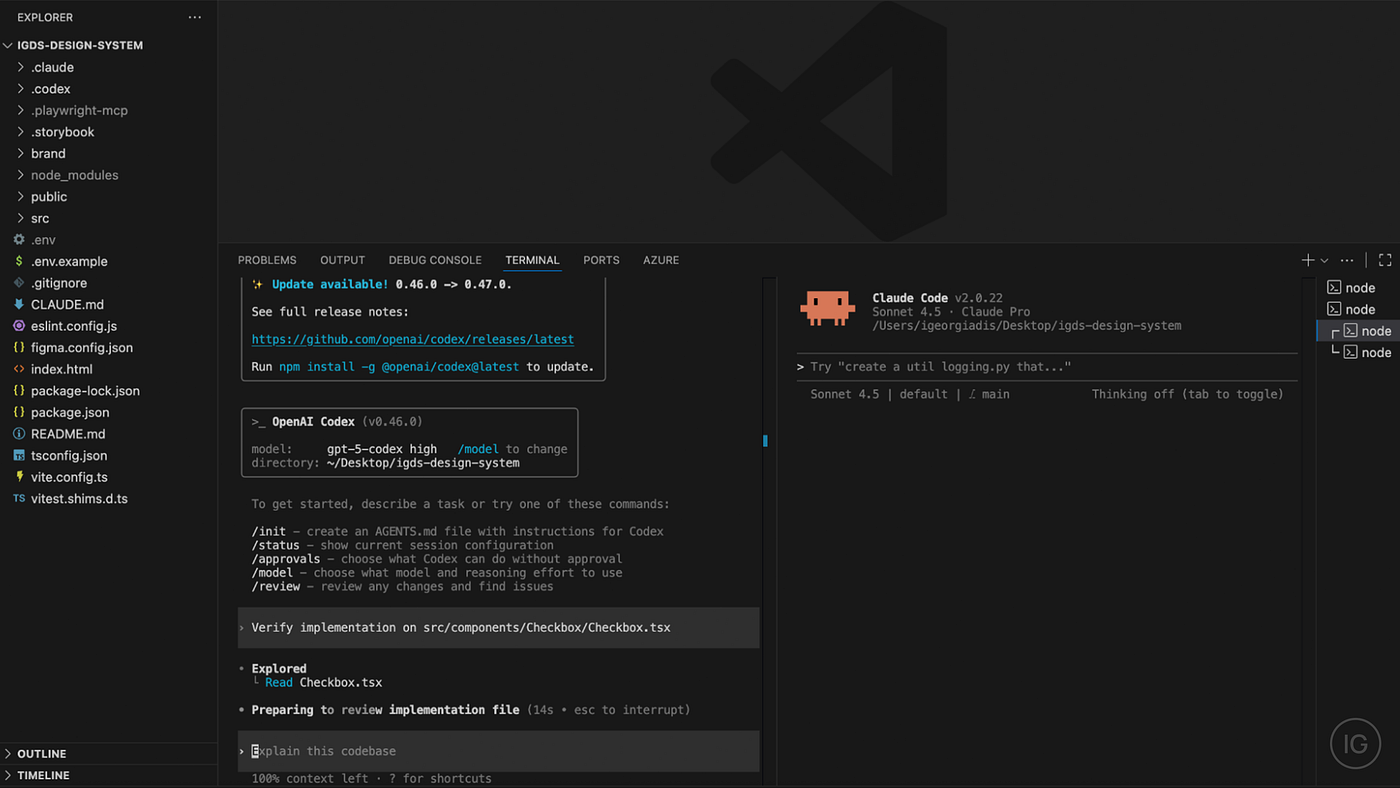Screen dimensions: 1400x788
Task: Switch to the PROBLEMS tab
Action: coord(267,260)
